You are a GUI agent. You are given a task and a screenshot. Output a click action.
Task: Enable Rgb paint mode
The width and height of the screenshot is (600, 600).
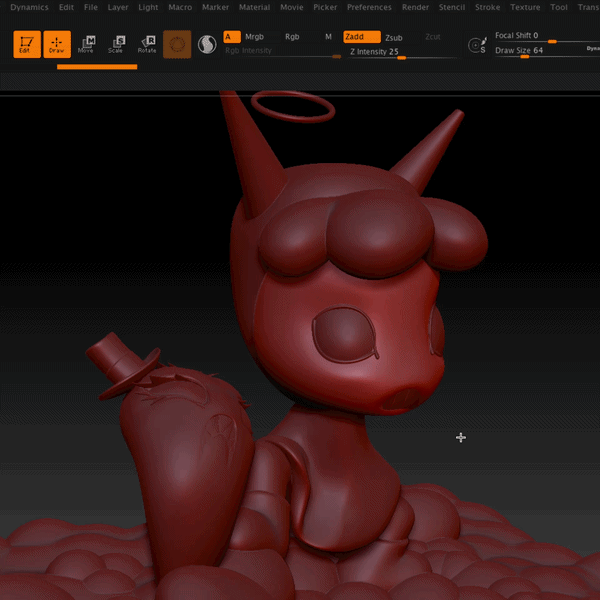(292, 37)
